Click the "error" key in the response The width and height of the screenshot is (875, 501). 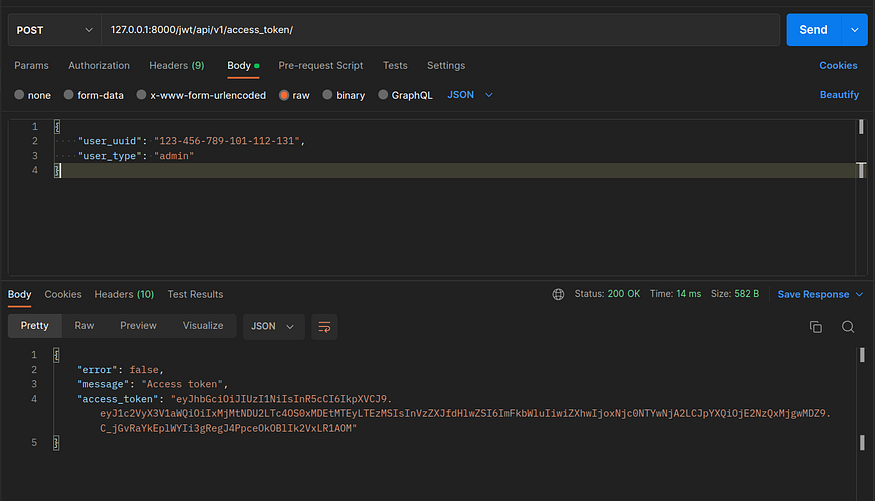point(97,370)
